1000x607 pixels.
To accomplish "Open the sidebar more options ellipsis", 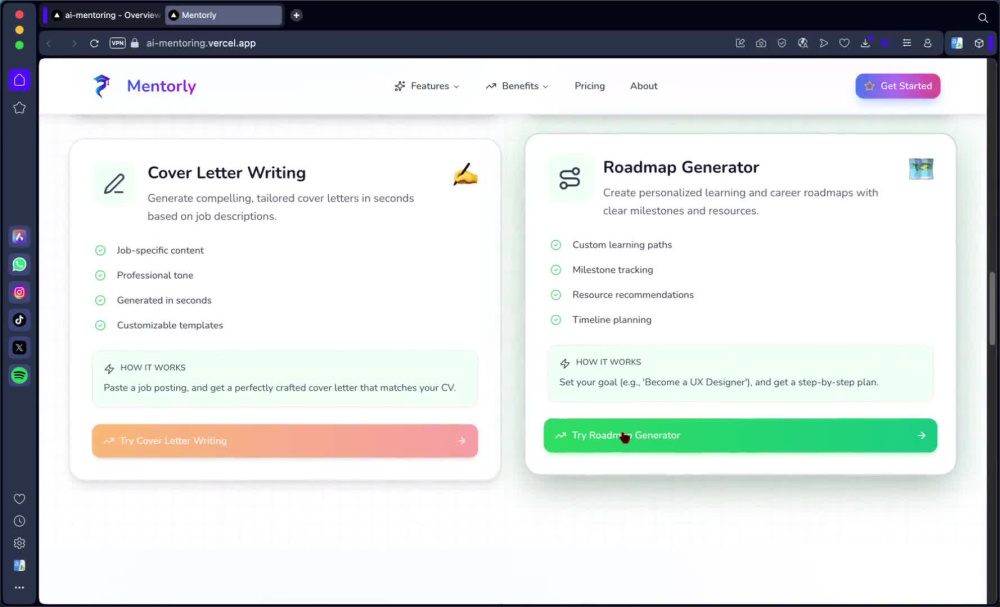I will [x=20, y=587].
